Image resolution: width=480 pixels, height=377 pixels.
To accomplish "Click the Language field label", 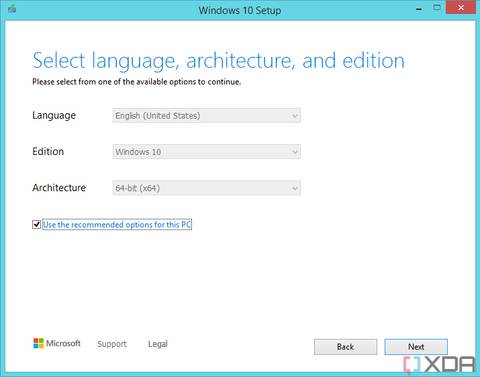I will [54, 115].
